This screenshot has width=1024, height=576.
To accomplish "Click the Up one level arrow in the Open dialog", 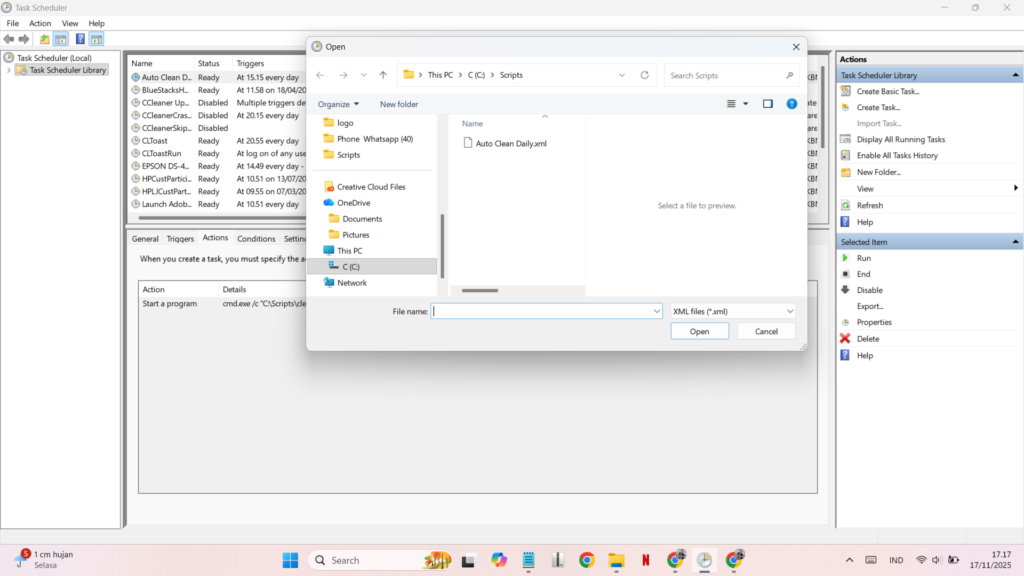I will pos(383,75).
